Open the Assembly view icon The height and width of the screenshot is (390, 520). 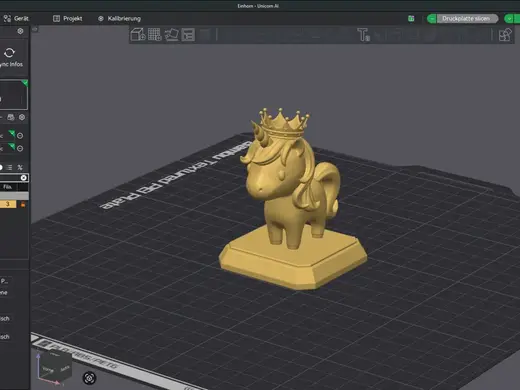coord(505,35)
